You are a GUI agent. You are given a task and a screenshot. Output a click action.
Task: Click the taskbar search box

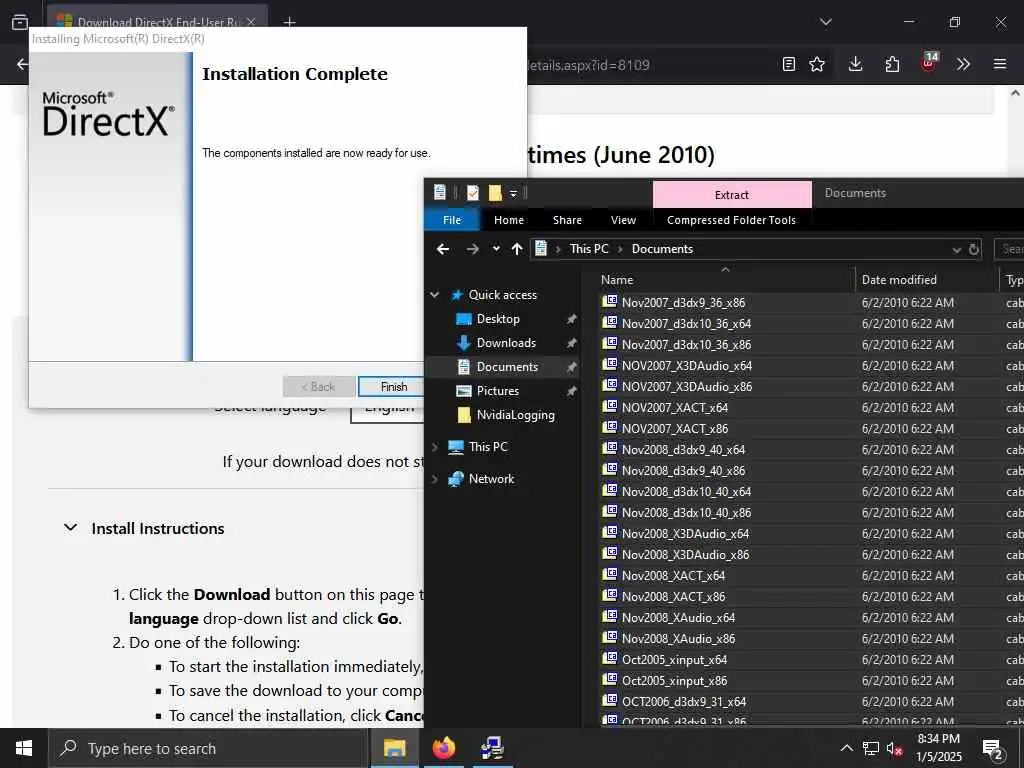pyautogui.click(x=208, y=748)
